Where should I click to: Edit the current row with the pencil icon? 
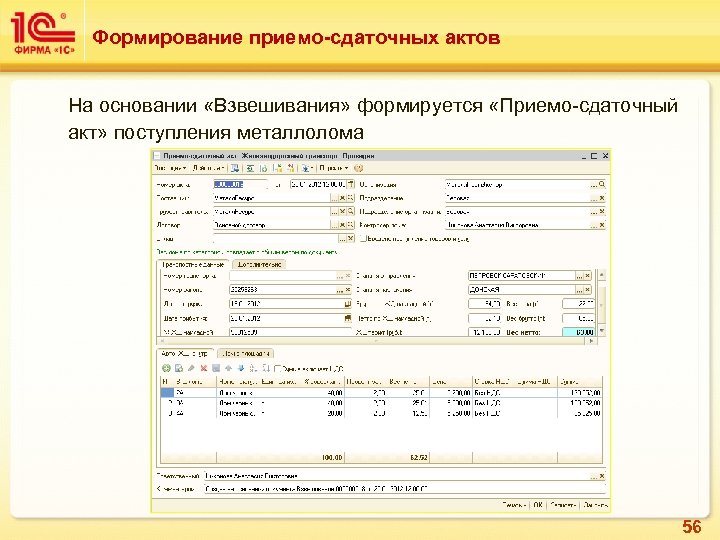pos(191,368)
